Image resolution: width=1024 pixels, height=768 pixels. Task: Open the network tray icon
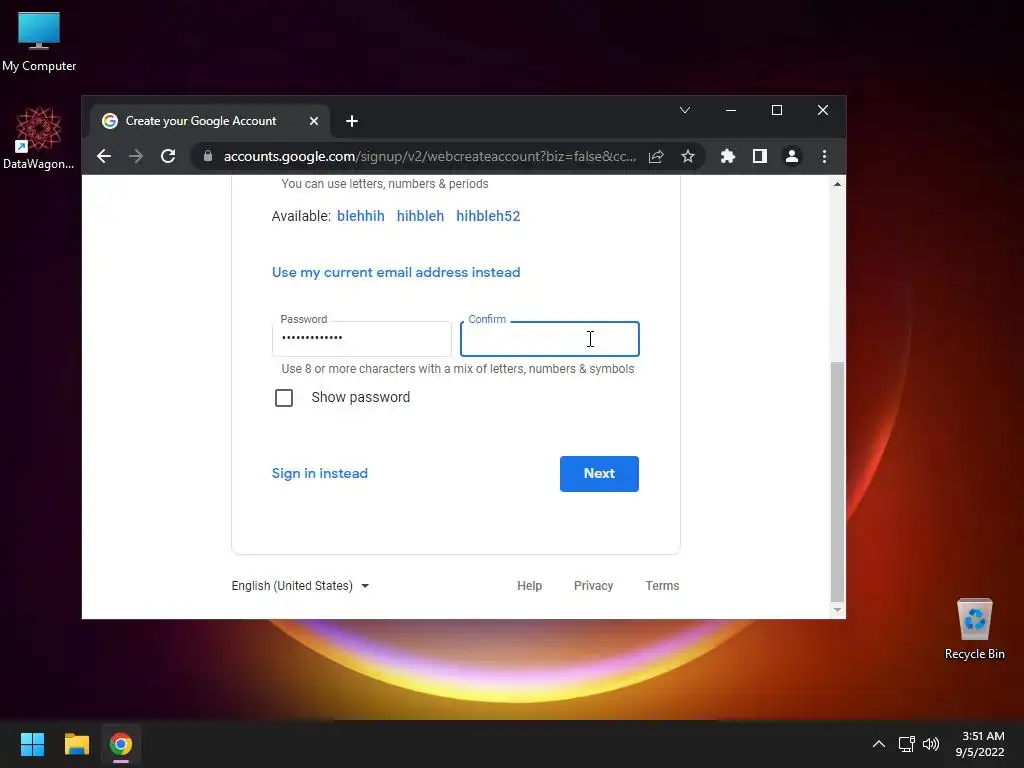coord(906,744)
